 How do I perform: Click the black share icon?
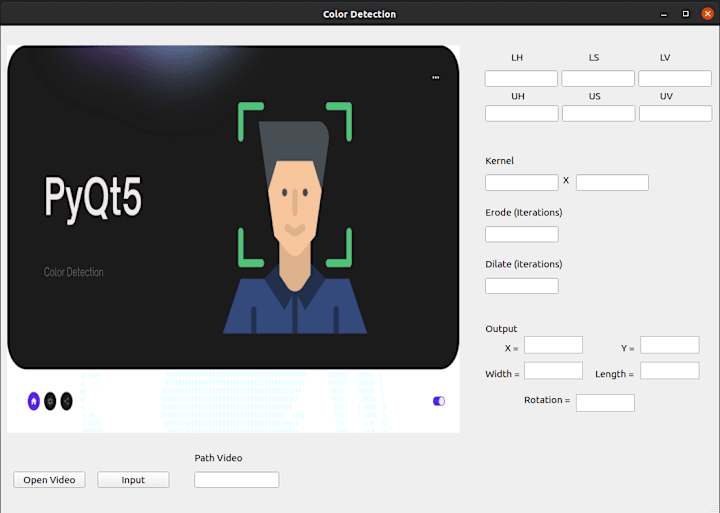click(x=67, y=401)
